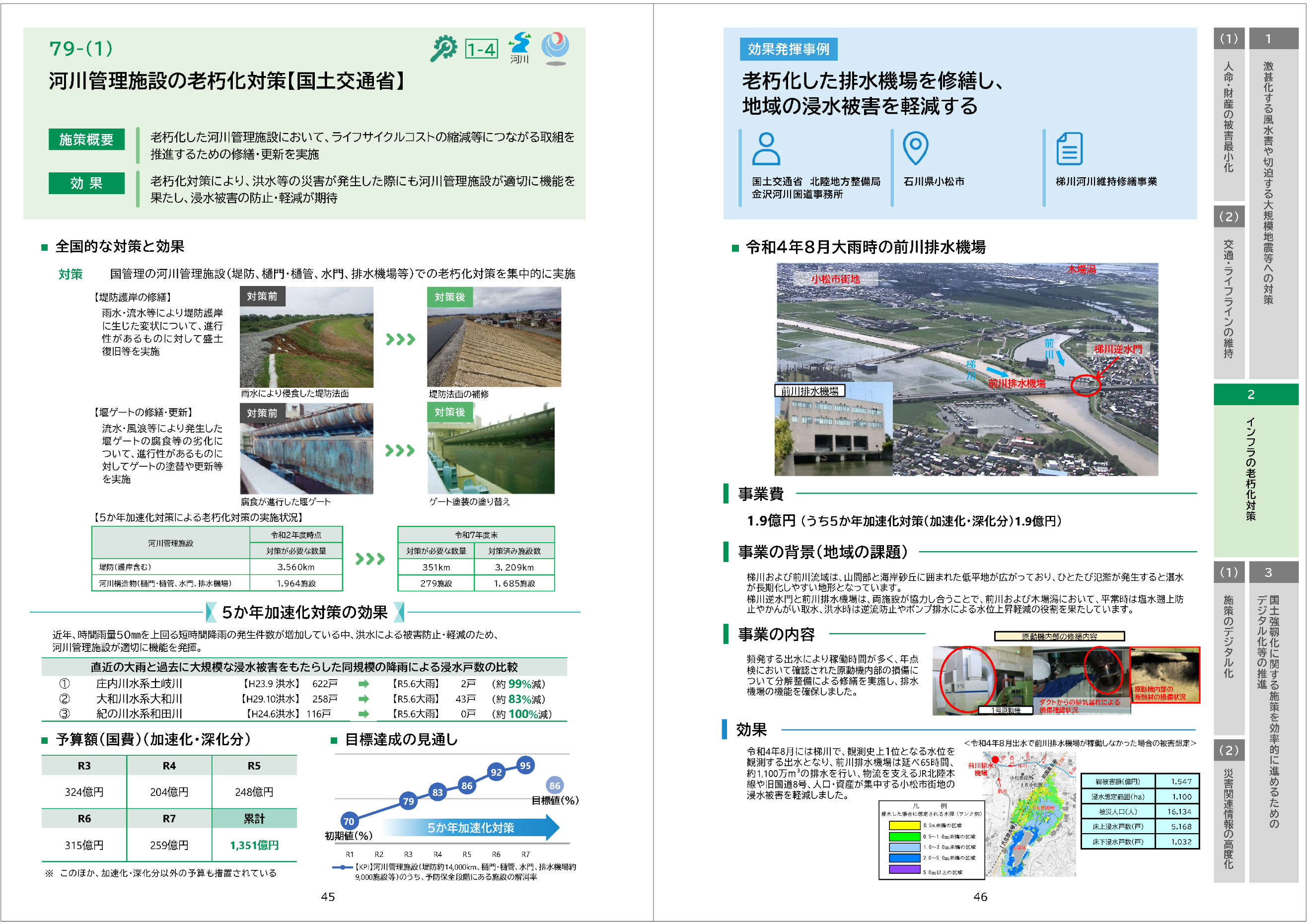
Task: Click the green 0.5~1.0m legend swatch
Action: [x=904, y=836]
